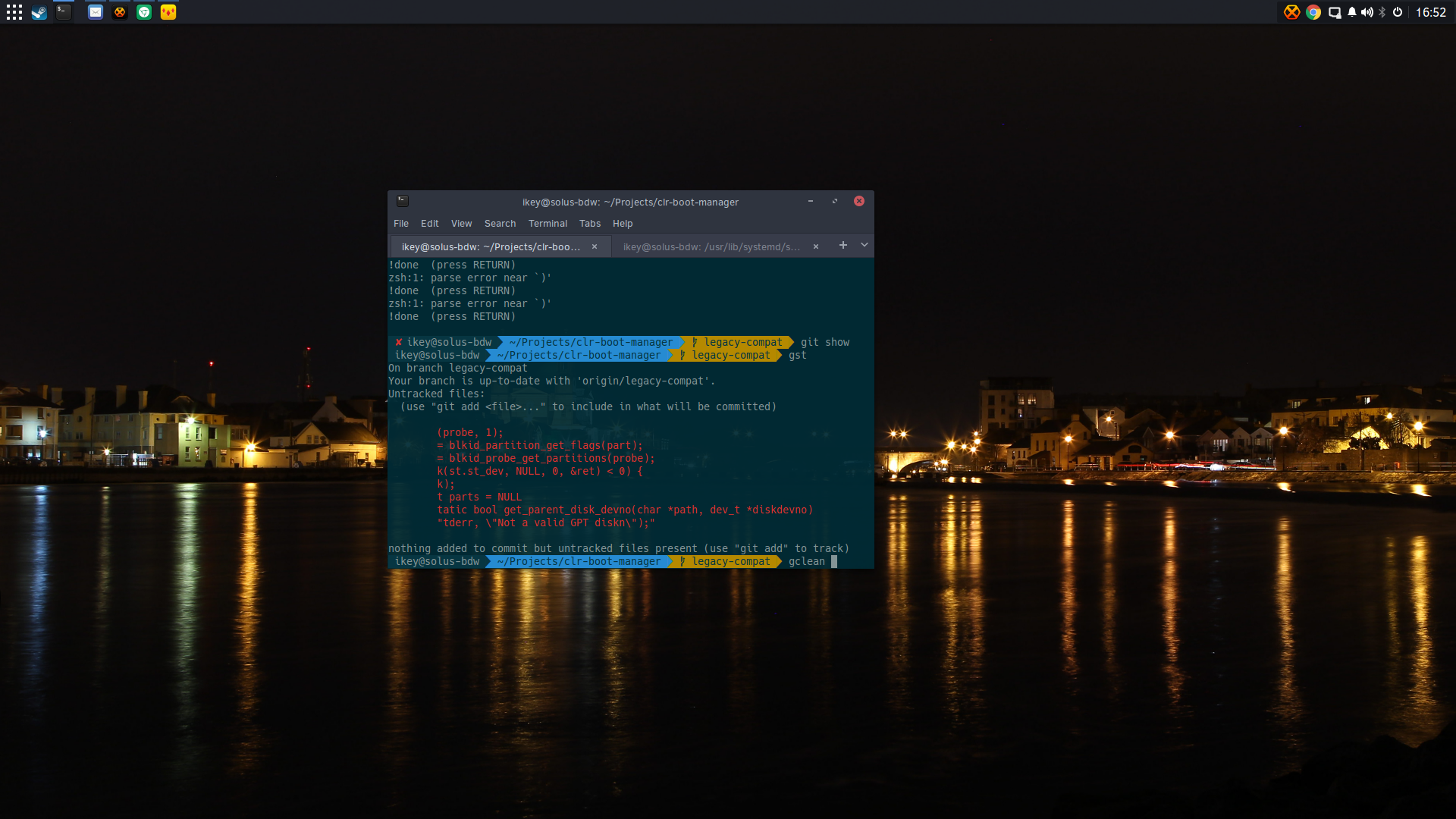Viewport: 1456px width, 819px height.
Task: Click the red X error marker in the prompt
Action: pyautogui.click(x=398, y=342)
